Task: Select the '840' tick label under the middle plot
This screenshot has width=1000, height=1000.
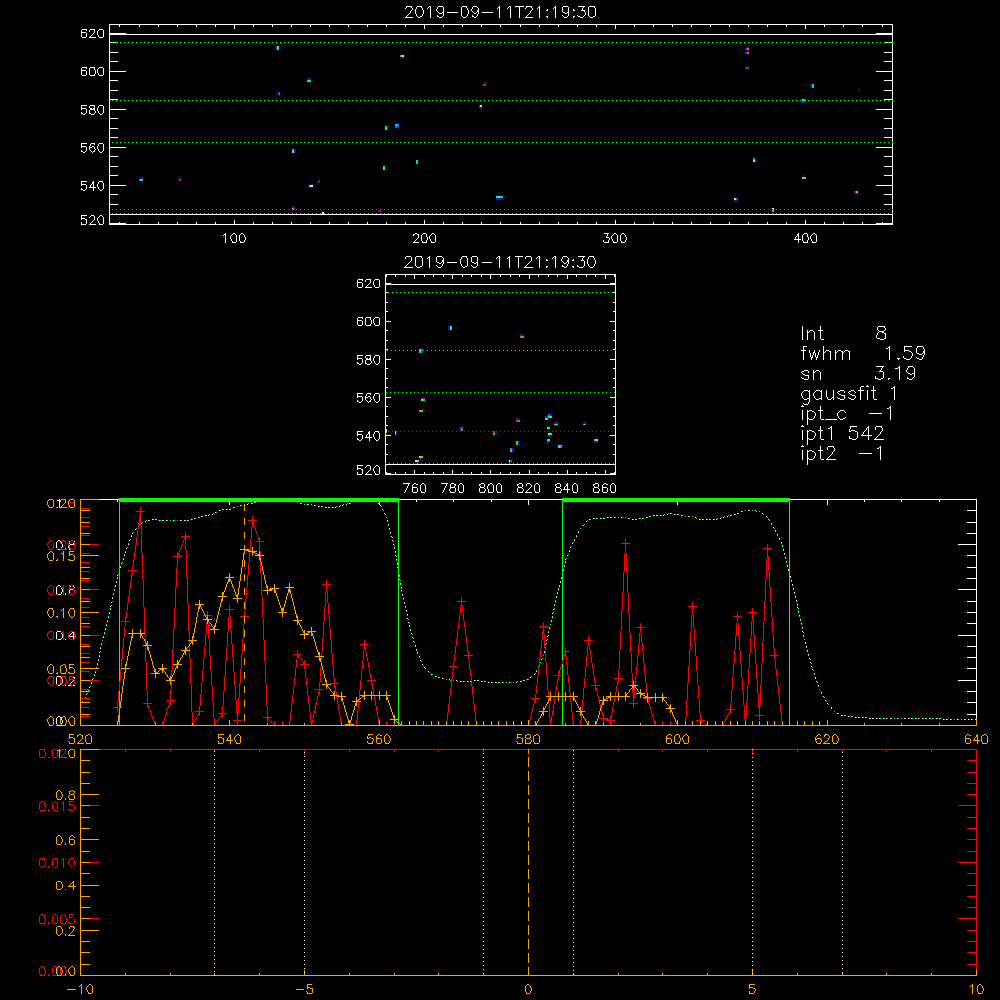Action: 566,489
